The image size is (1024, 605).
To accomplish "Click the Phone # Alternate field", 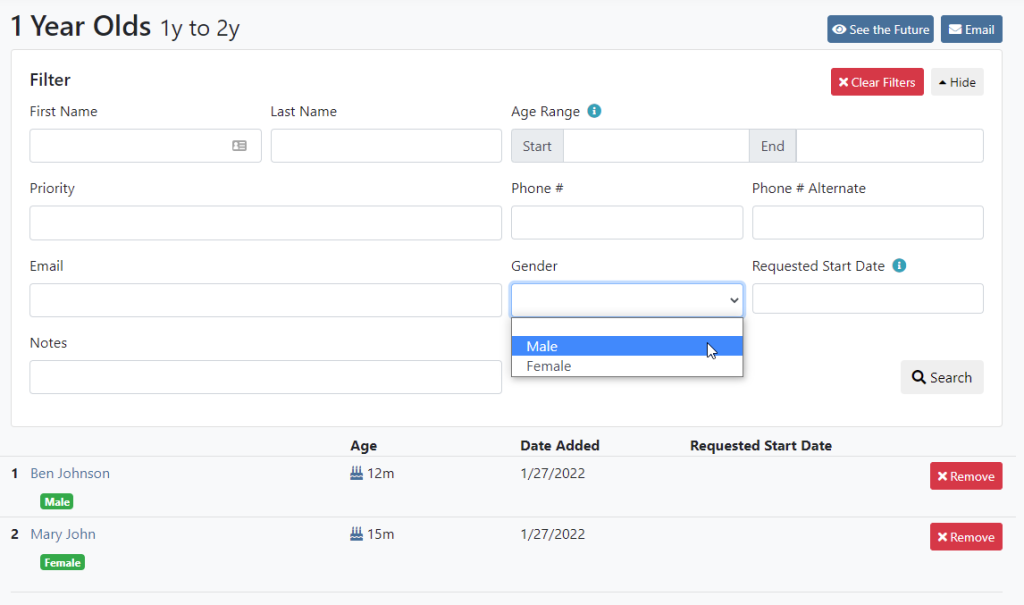I will click(x=867, y=223).
